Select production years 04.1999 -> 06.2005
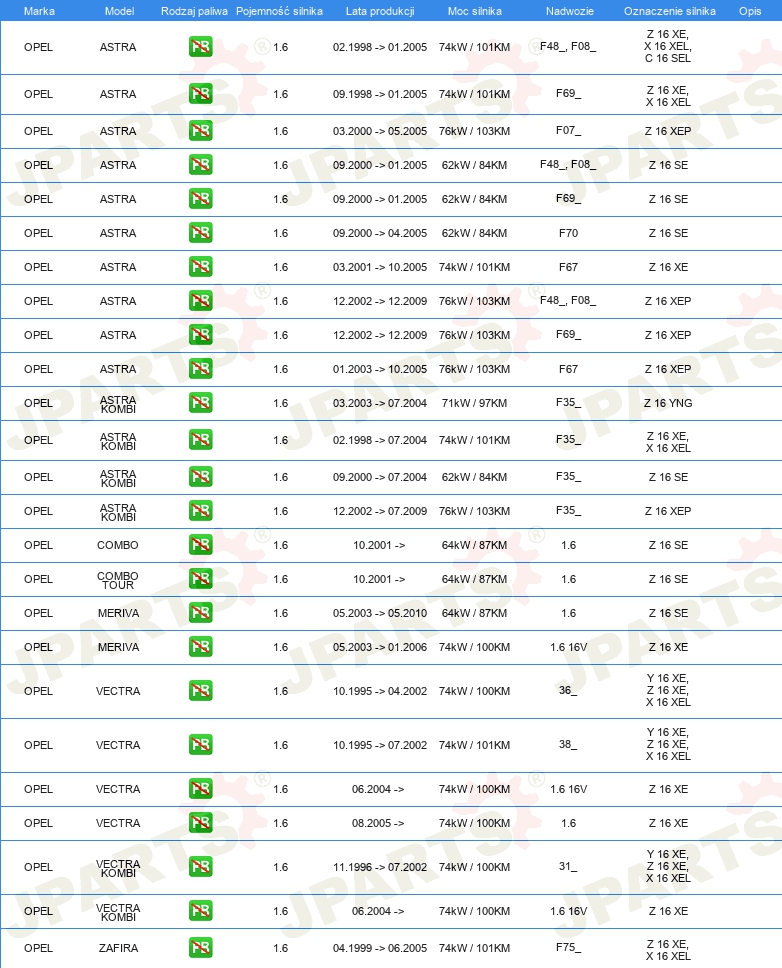Viewport: 782px width, 968px height. tap(380, 948)
